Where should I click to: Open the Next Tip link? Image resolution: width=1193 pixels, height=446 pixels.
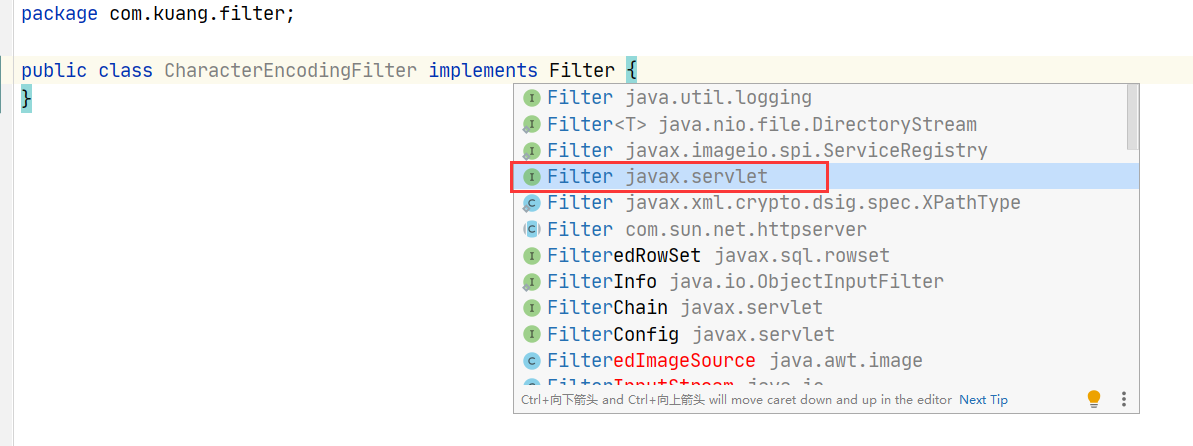[983, 400]
